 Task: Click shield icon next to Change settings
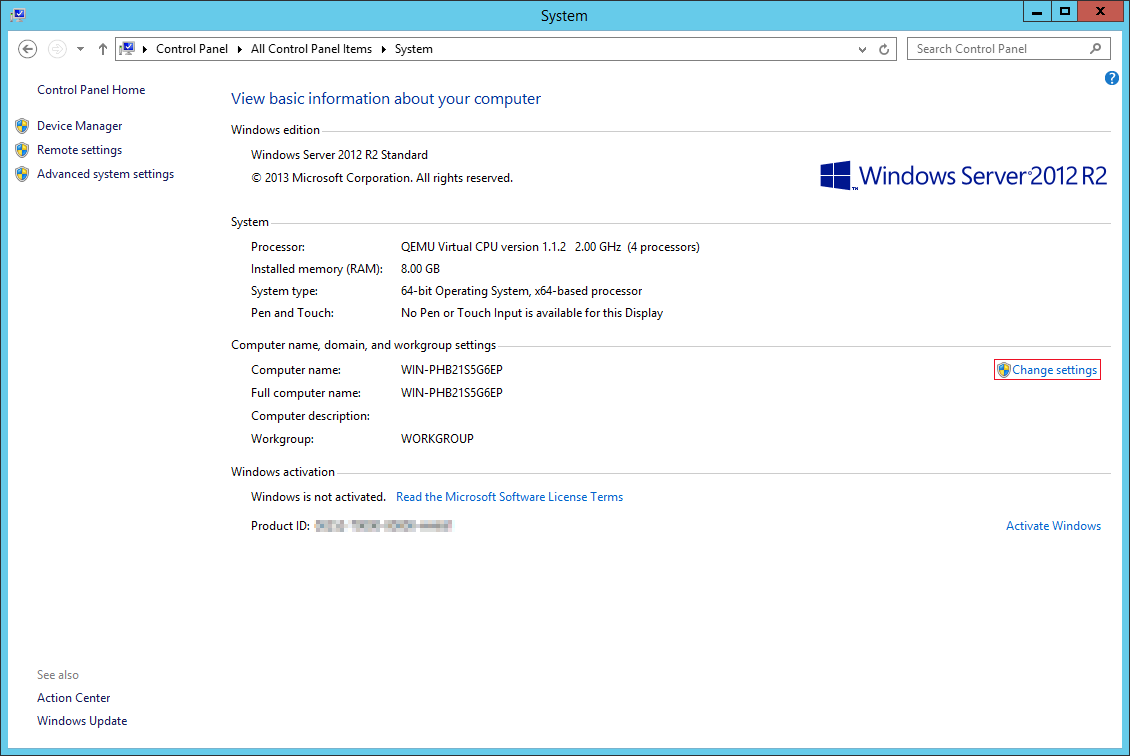click(1003, 370)
